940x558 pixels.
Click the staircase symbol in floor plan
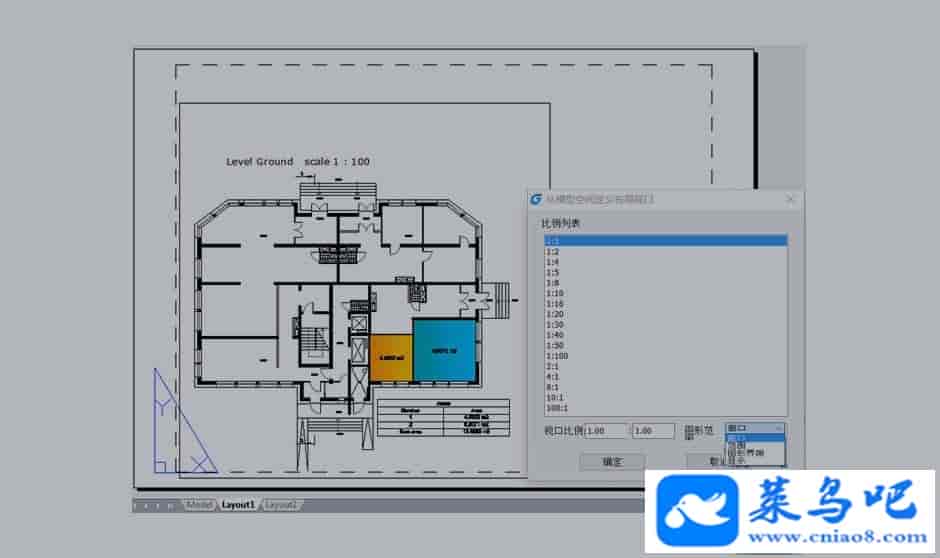[313, 338]
